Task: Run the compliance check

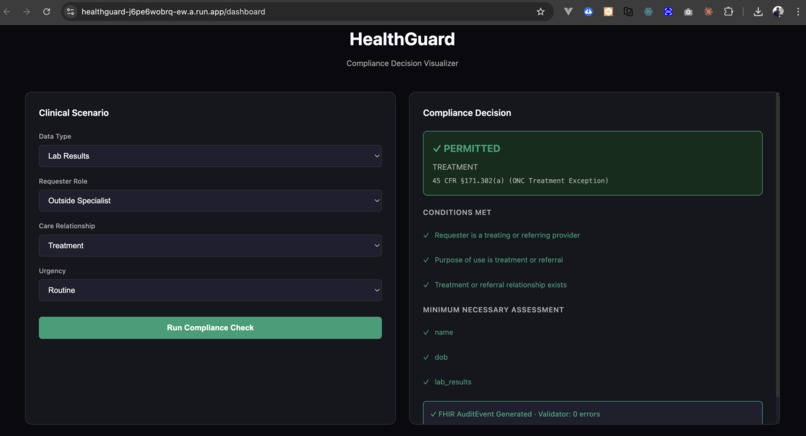Action: [210, 328]
